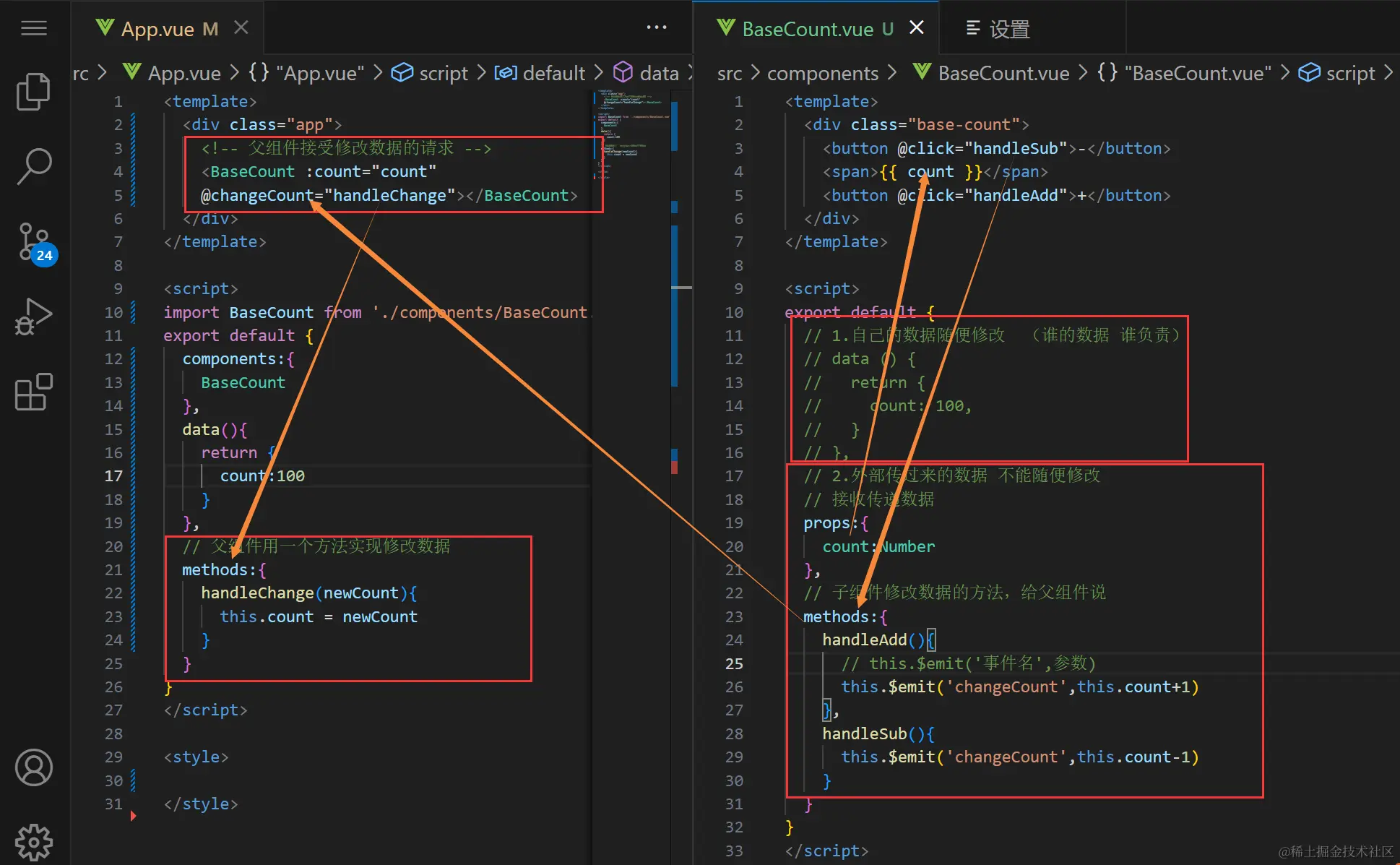Select default breadcrumb in left editor

[540, 73]
